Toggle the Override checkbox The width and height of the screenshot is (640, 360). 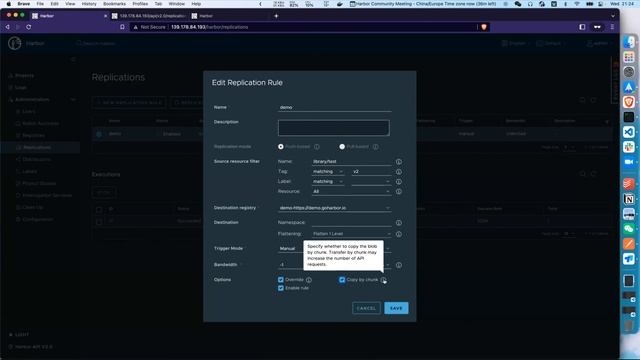[x=281, y=280]
